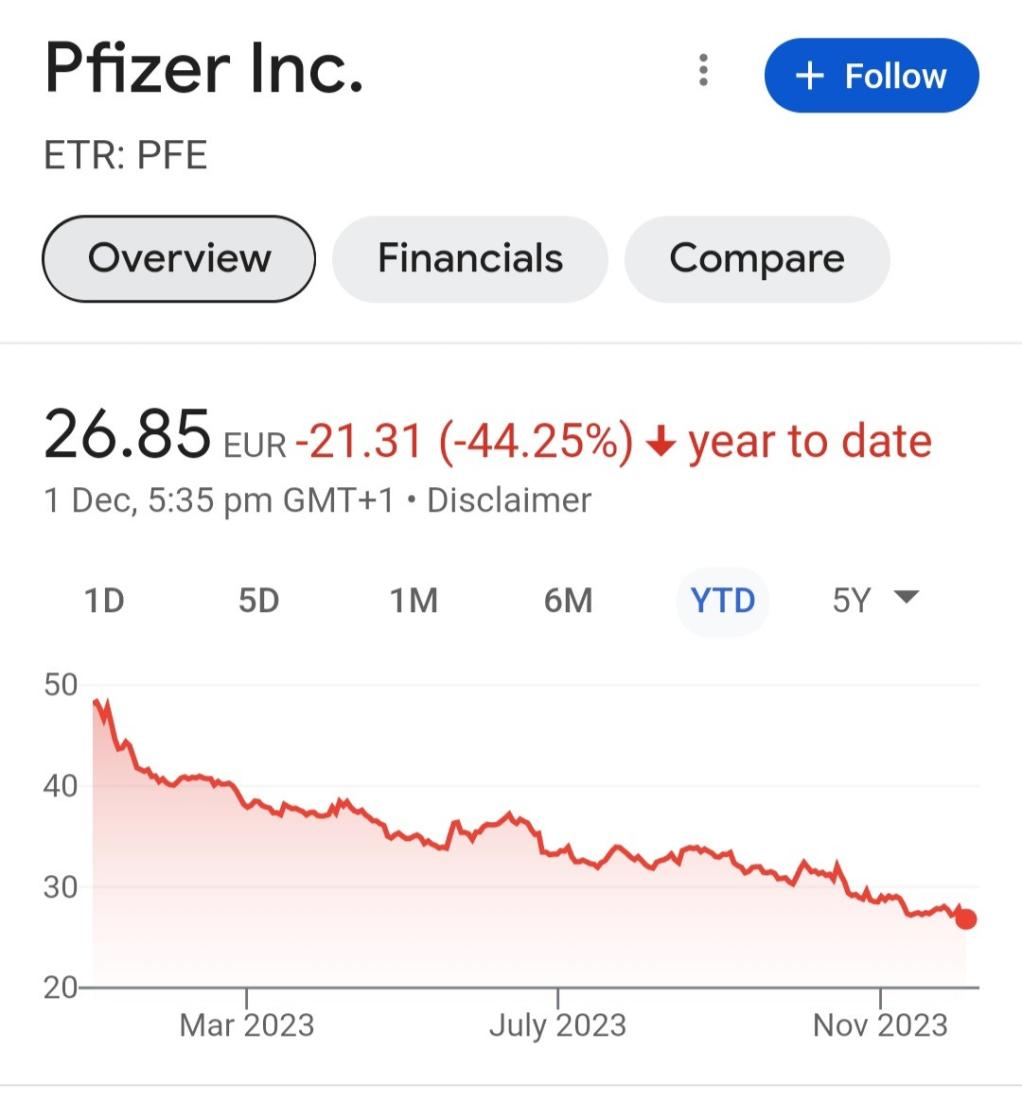Switch to the Financials tab
The image size is (1022, 1102).
[470, 258]
